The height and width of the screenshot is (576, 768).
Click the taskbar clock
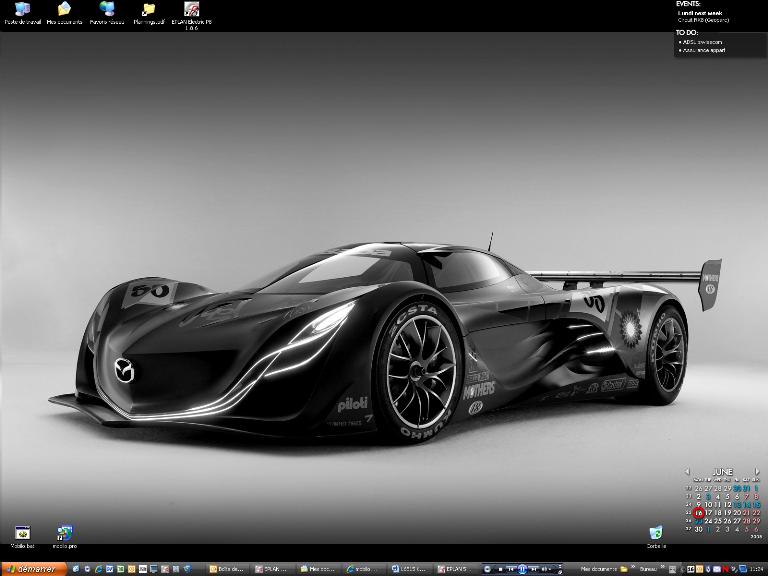(x=759, y=569)
